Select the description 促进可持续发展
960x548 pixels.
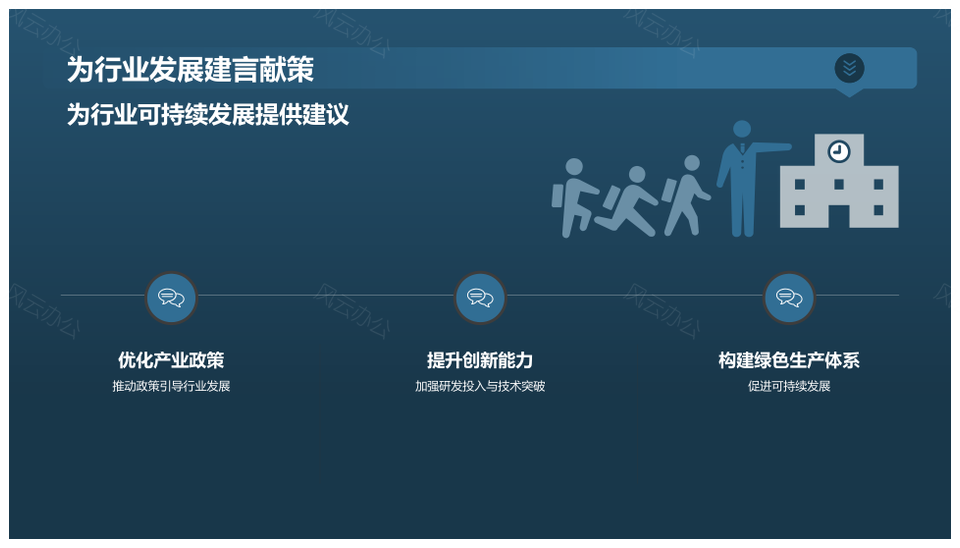[x=789, y=386]
